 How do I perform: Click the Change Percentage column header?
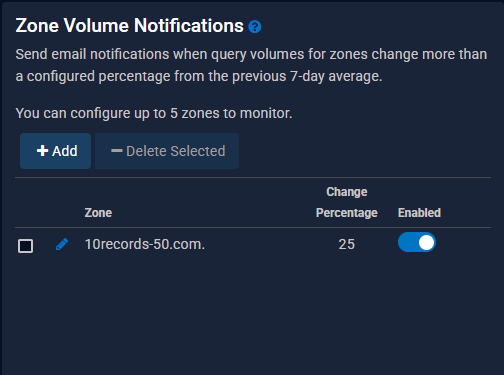click(x=347, y=202)
